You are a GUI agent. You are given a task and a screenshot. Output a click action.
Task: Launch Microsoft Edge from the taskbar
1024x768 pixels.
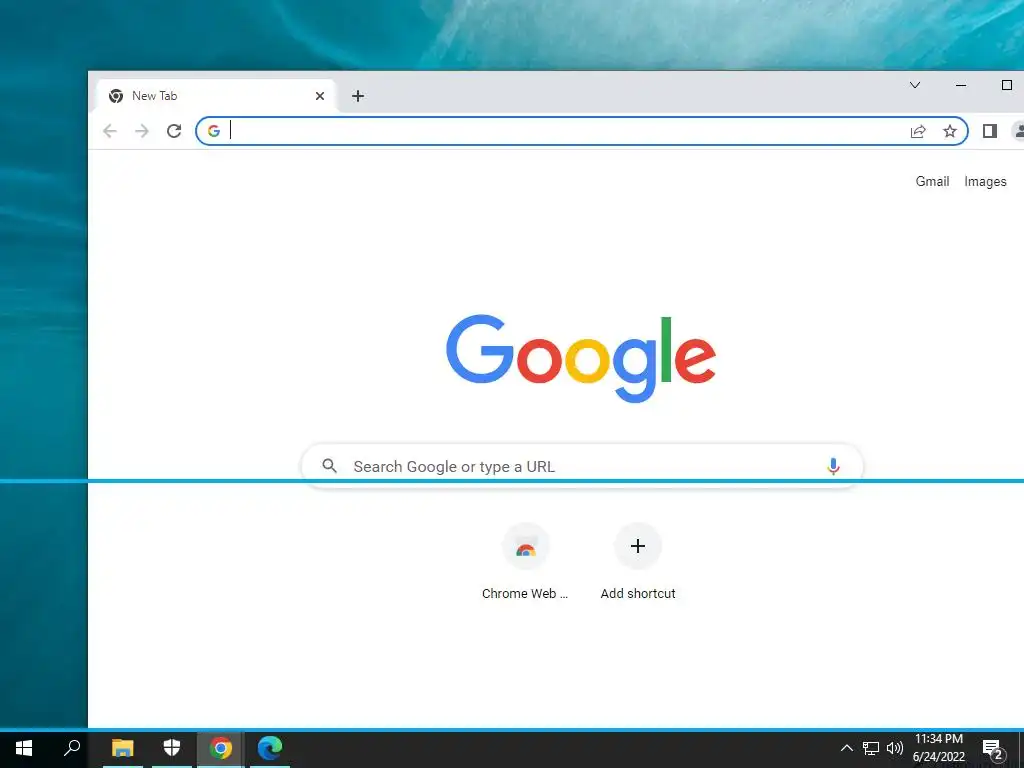[x=270, y=748]
